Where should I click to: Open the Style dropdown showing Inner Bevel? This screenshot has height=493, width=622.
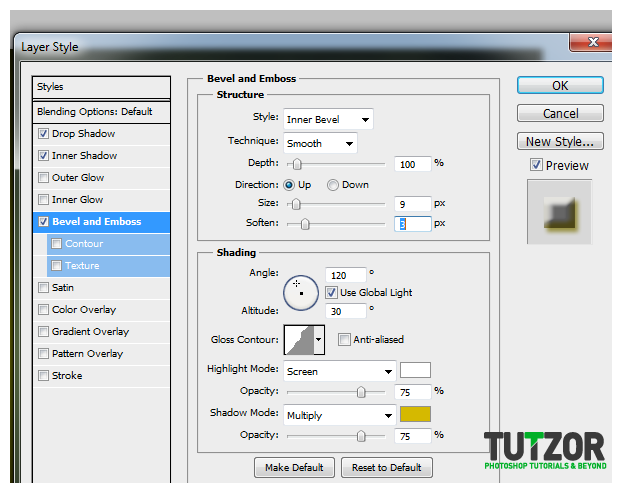point(328,119)
